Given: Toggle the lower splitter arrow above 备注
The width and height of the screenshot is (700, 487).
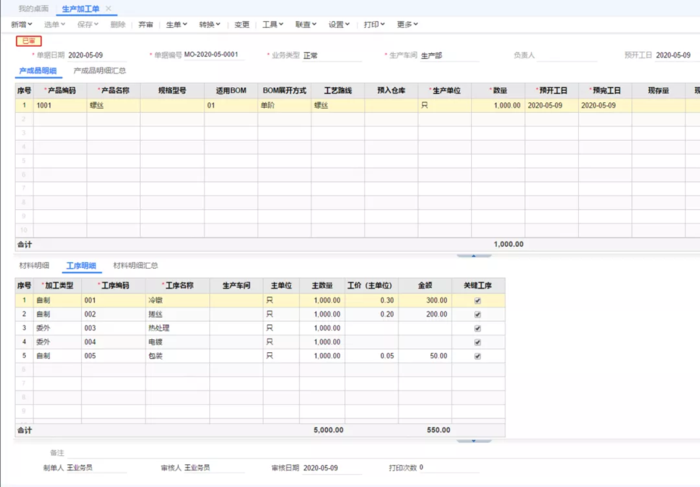Looking at the screenshot, I should click(474, 441).
